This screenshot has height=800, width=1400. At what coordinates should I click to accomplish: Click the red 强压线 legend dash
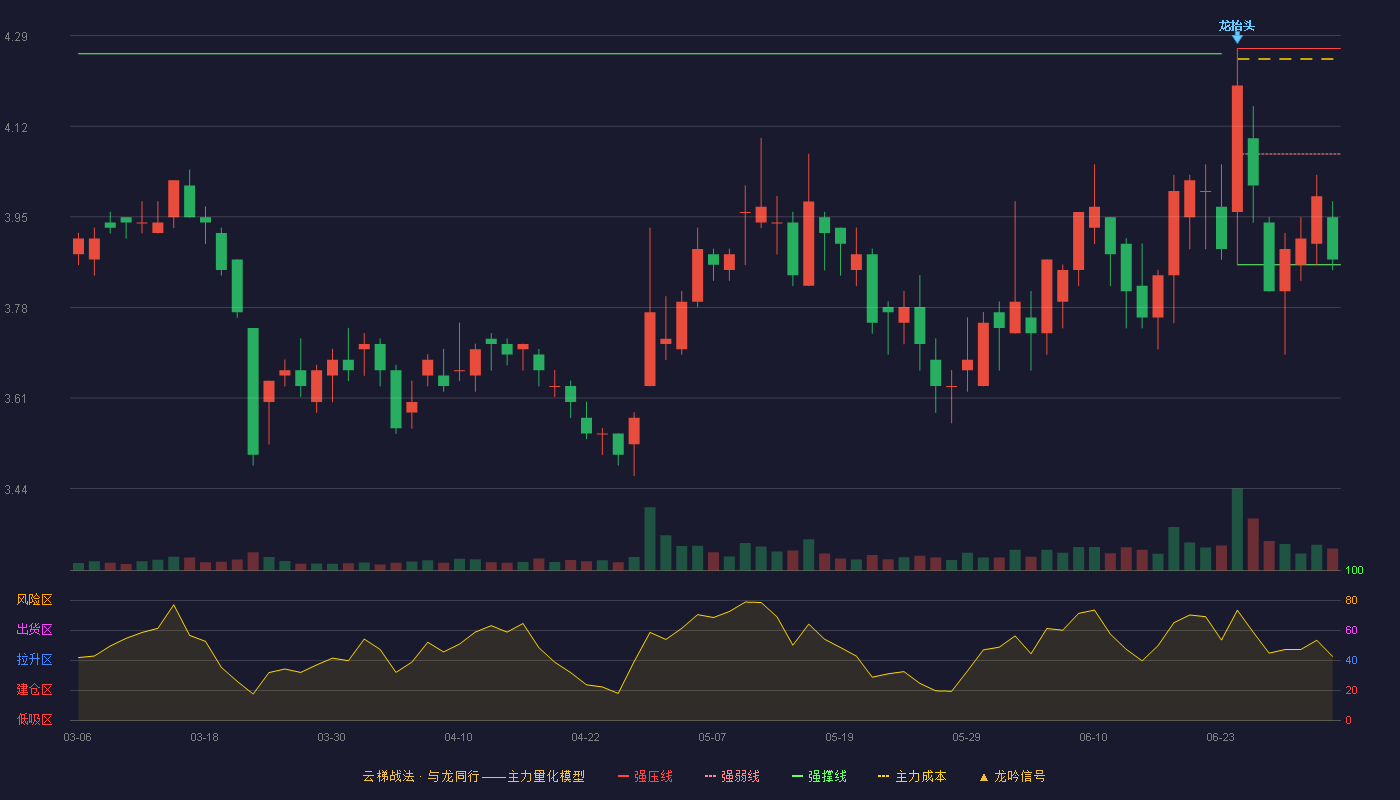[x=624, y=777]
